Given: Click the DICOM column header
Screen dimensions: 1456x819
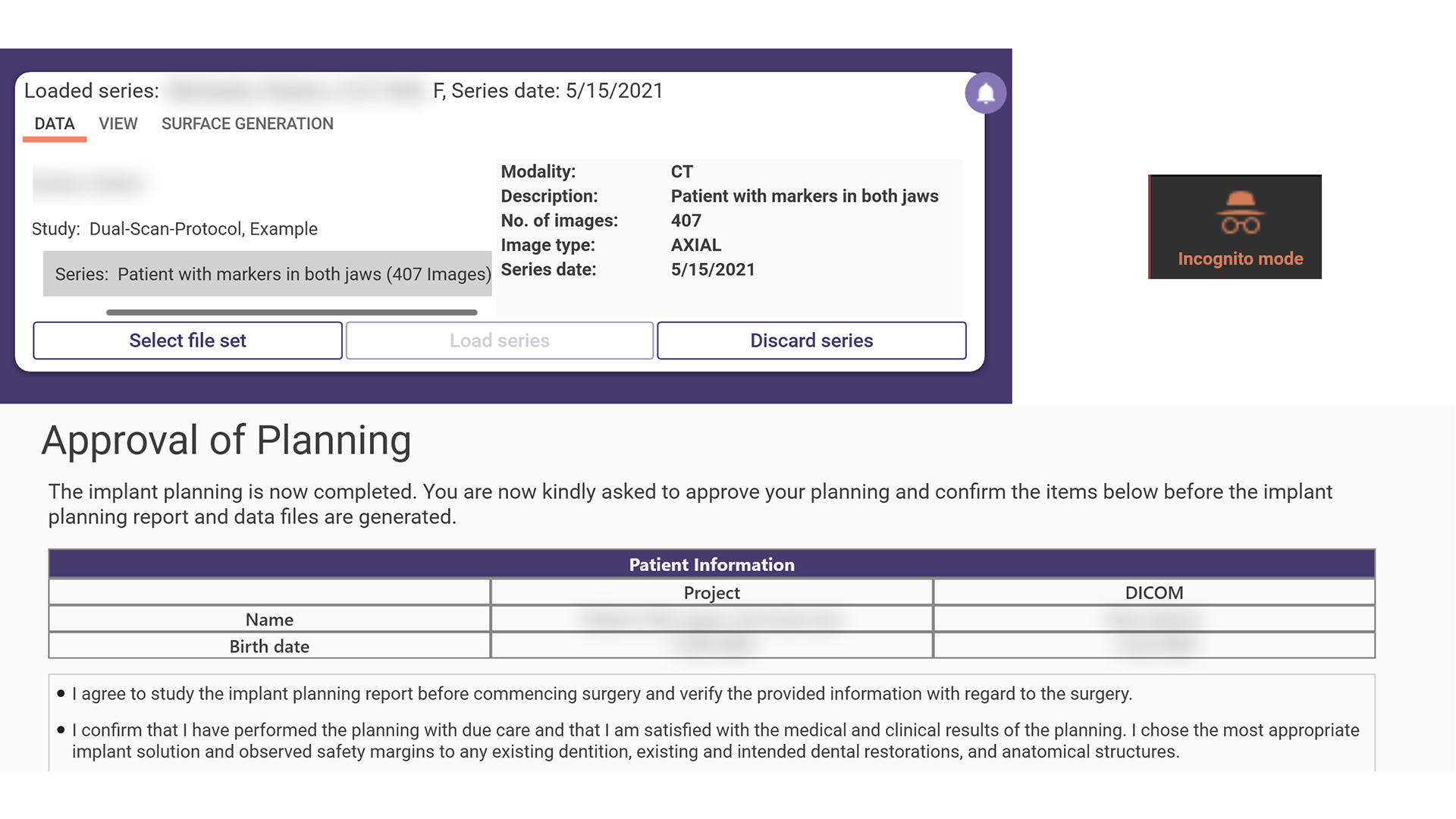Looking at the screenshot, I should click(x=1153, y=592).
